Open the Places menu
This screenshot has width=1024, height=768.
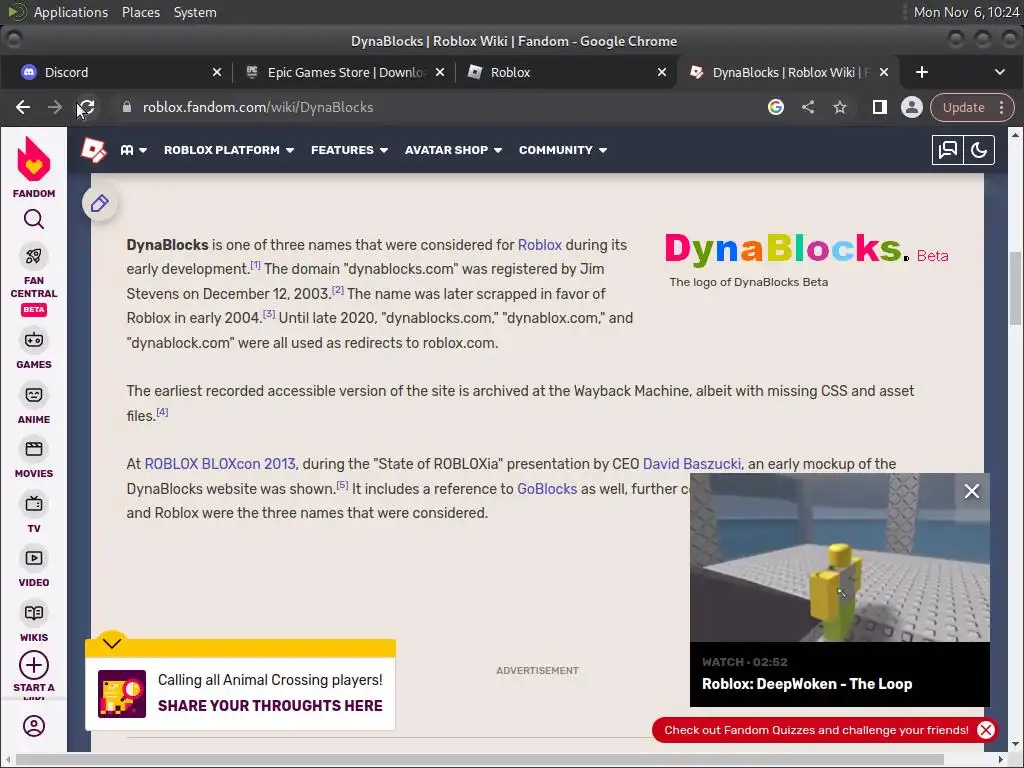[140, 12]
